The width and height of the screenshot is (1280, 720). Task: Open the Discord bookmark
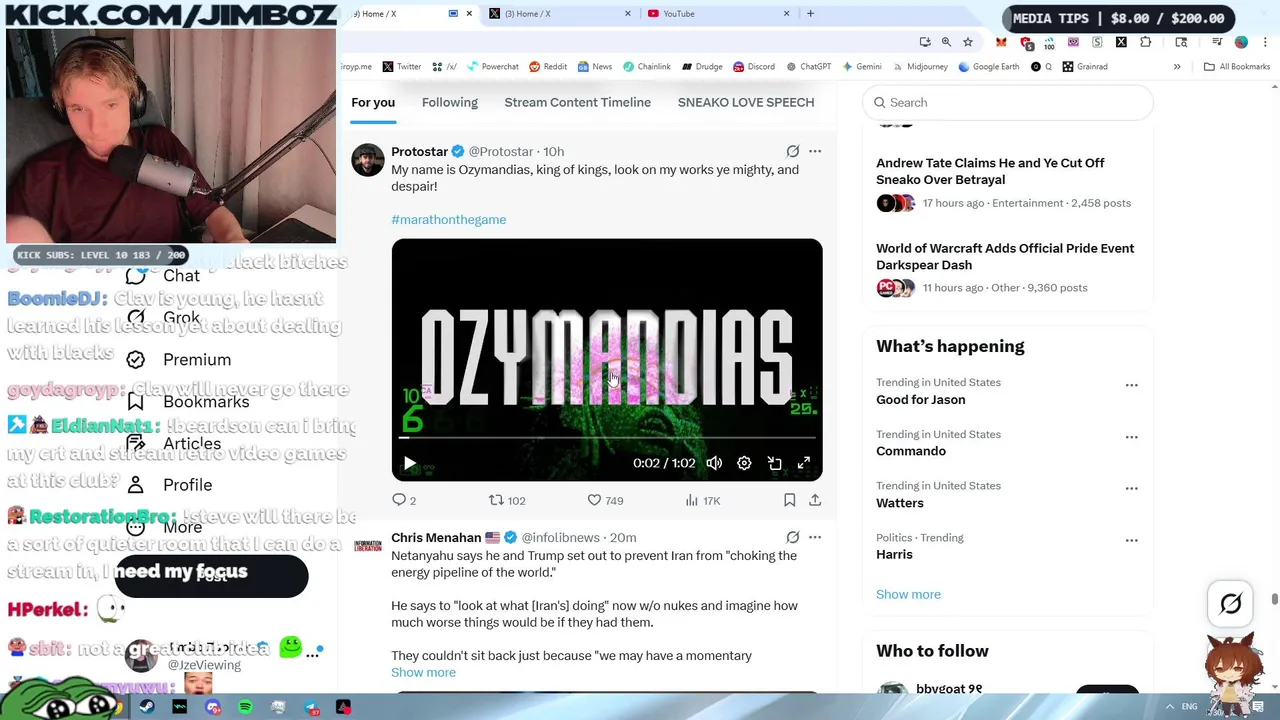(754, 66)
